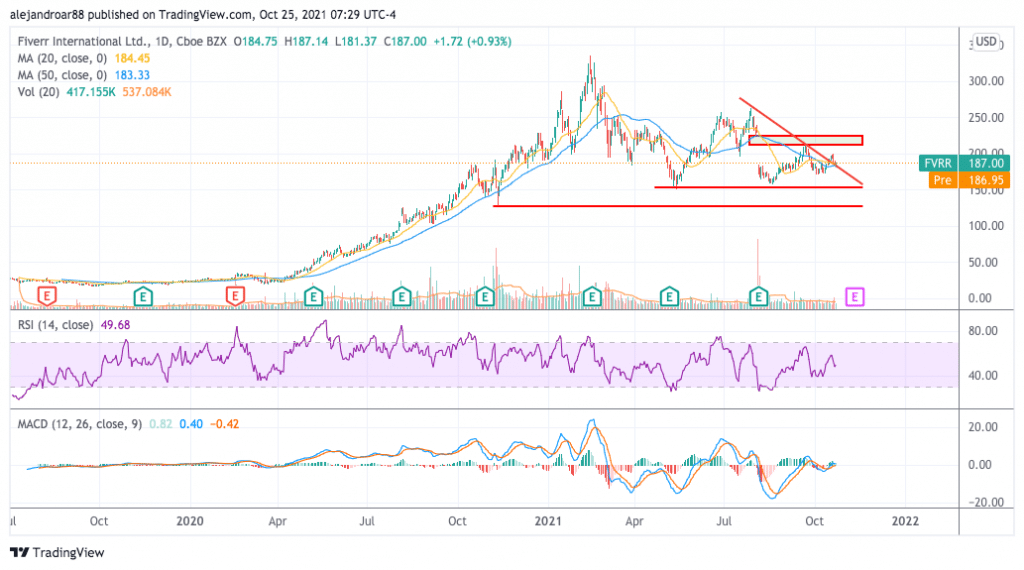Click the 2022 label on time axis

click(905, 521)
